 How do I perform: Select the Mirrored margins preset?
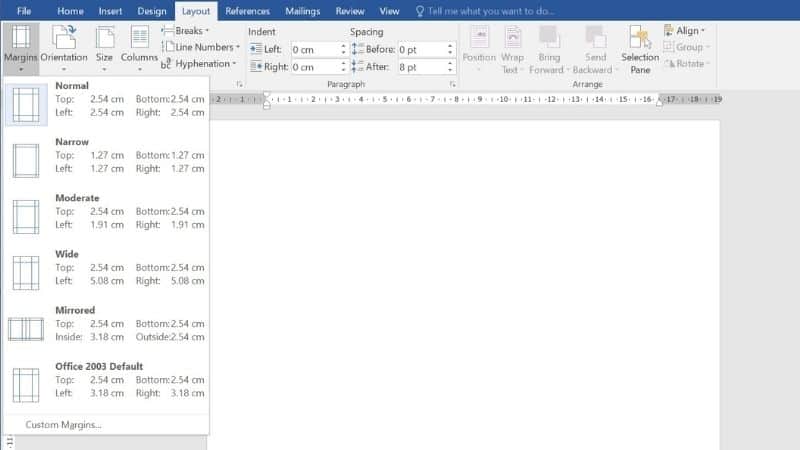pos(106,328)
